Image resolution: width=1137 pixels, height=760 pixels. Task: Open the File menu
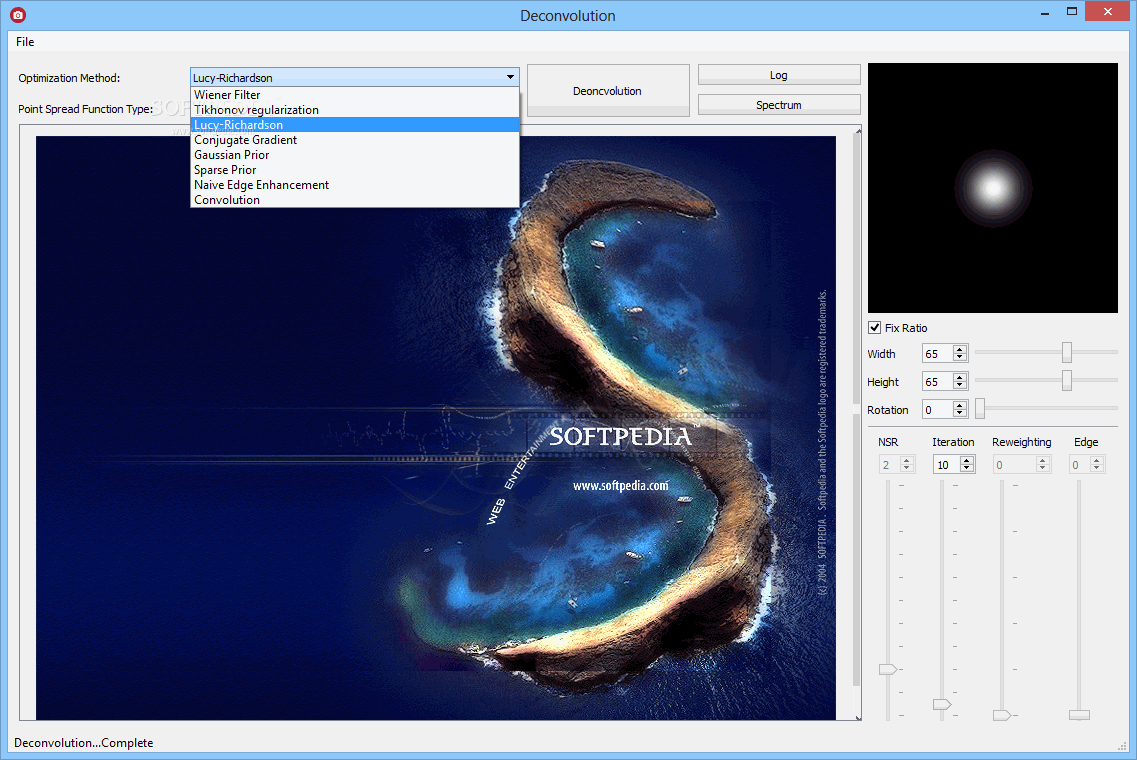pyautogui.click(x=25, y=42)
